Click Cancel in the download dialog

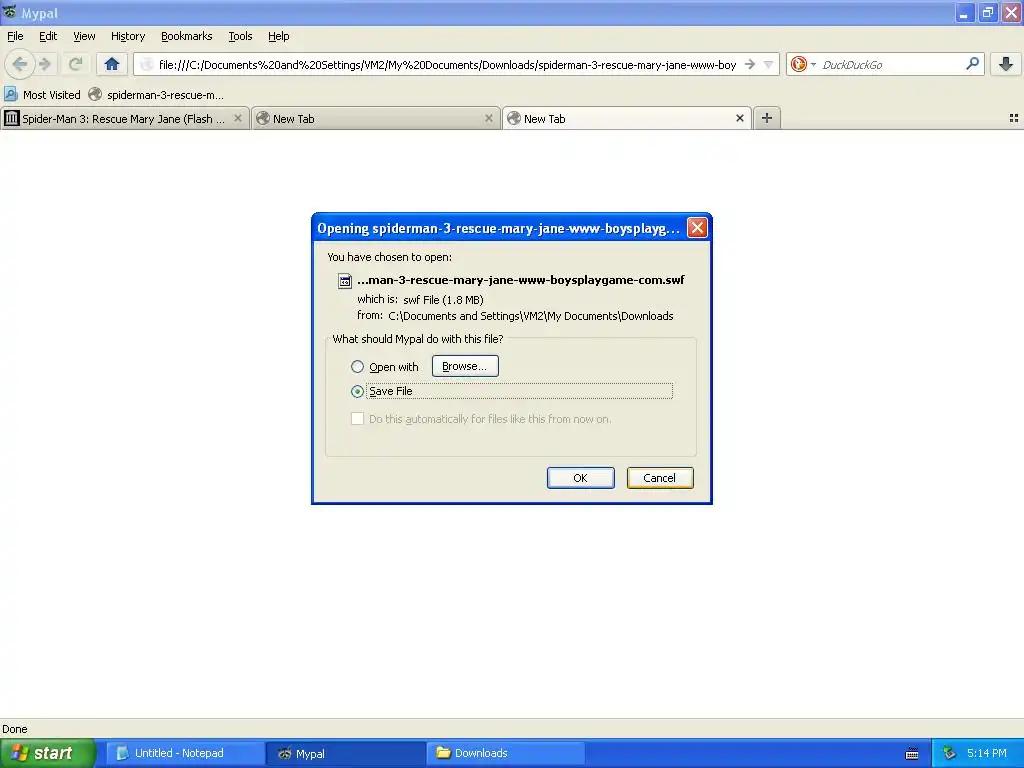coord(660,477)
